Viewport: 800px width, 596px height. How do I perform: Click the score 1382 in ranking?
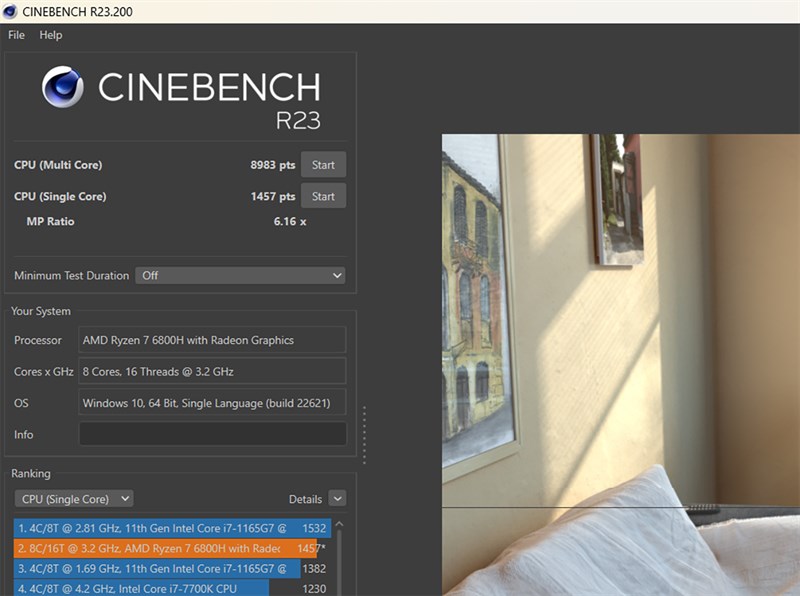pyautogui.click(x=314, y=568)
